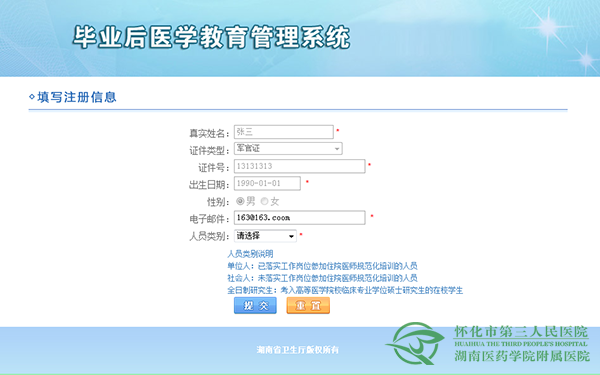Viewport: 600px width, 375px height.
Task: Expand the 人员类别 请选择 dropdown
Action: 265,236
